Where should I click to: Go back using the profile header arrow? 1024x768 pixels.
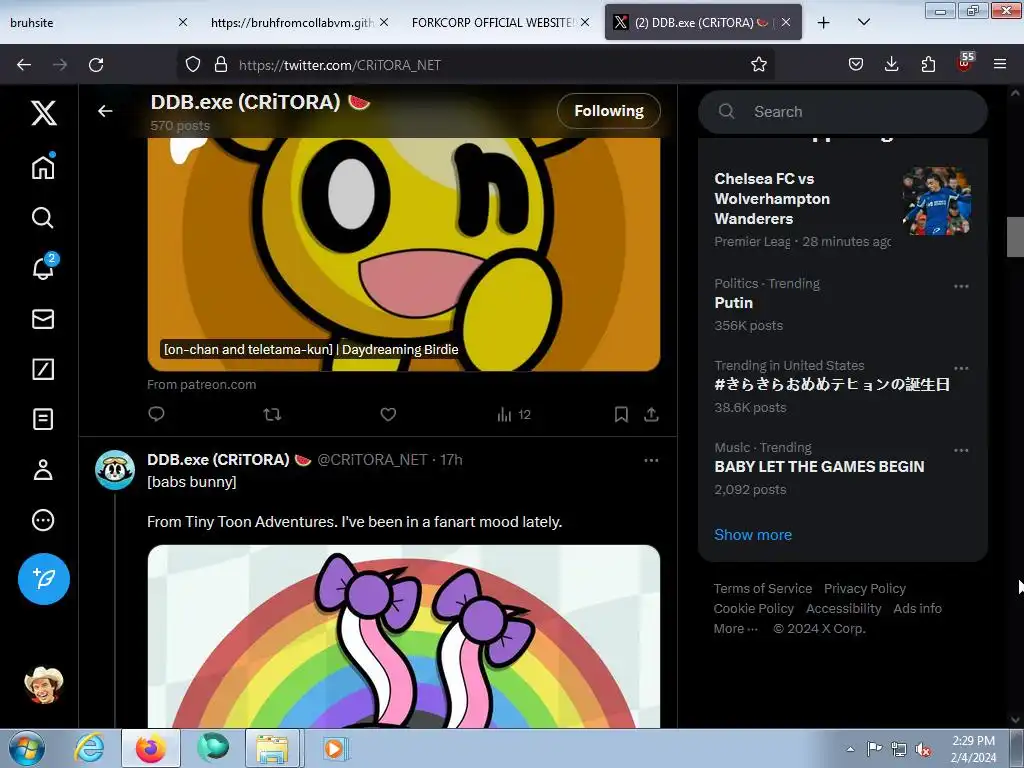click(105, 111)
